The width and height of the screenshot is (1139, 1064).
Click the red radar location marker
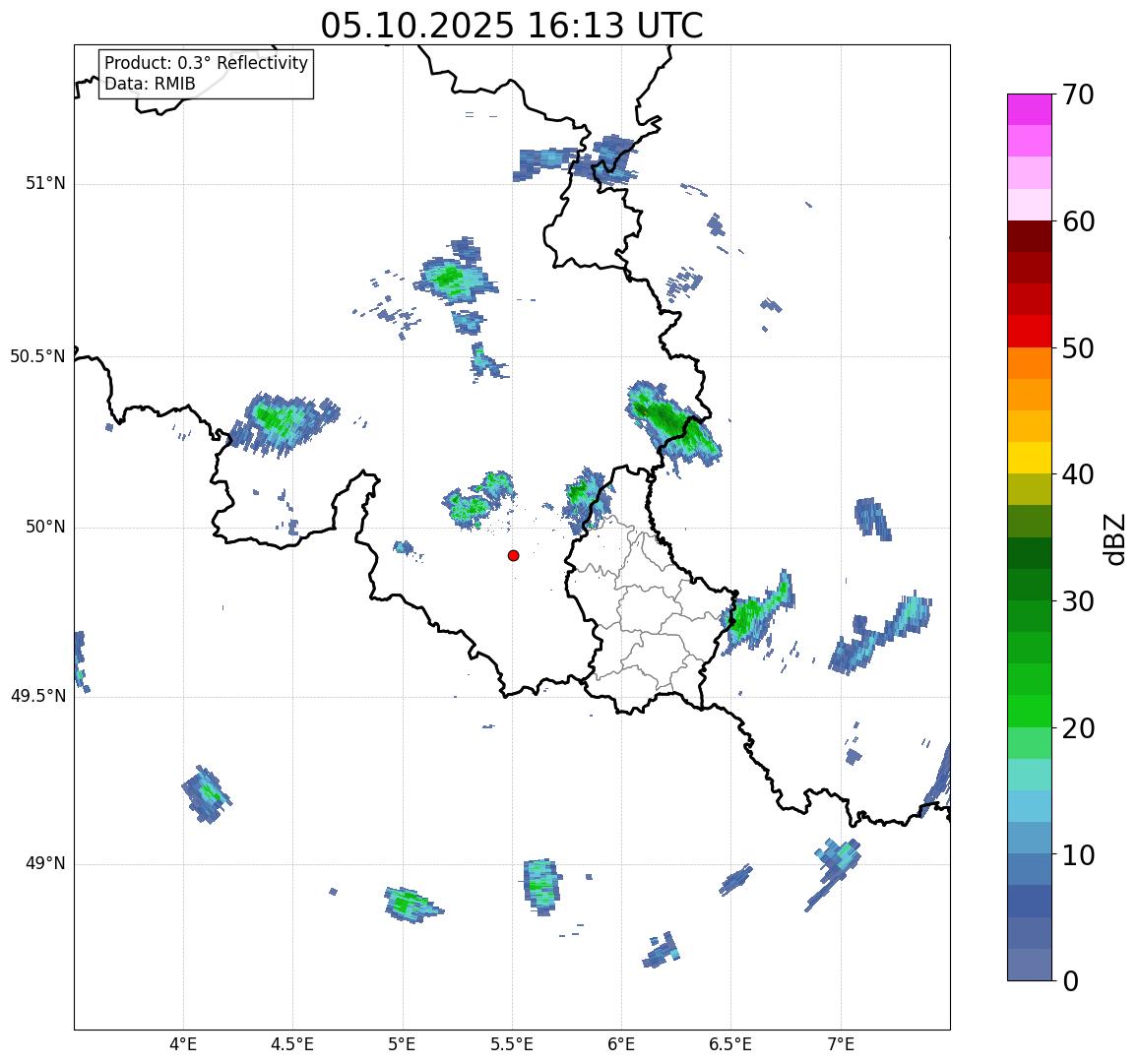[x=514, y=555]
